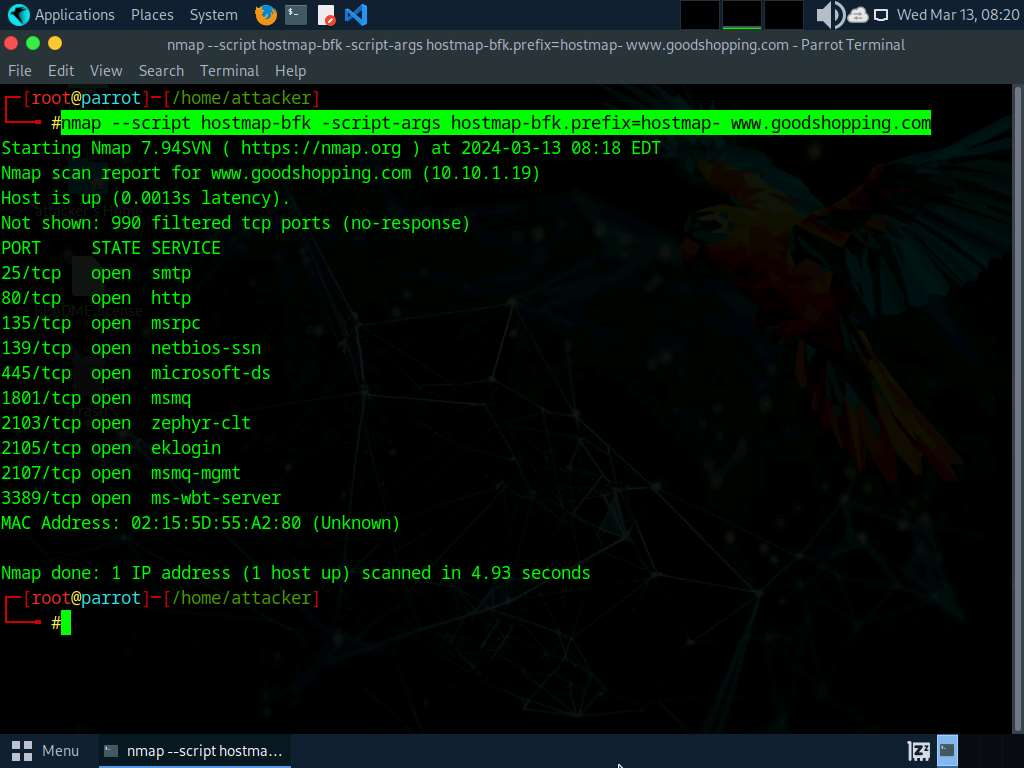The width and height of the screenshot is (1024, 768).
Task: Open the Terminal menu in the menu bar
Action: [229, 71]
